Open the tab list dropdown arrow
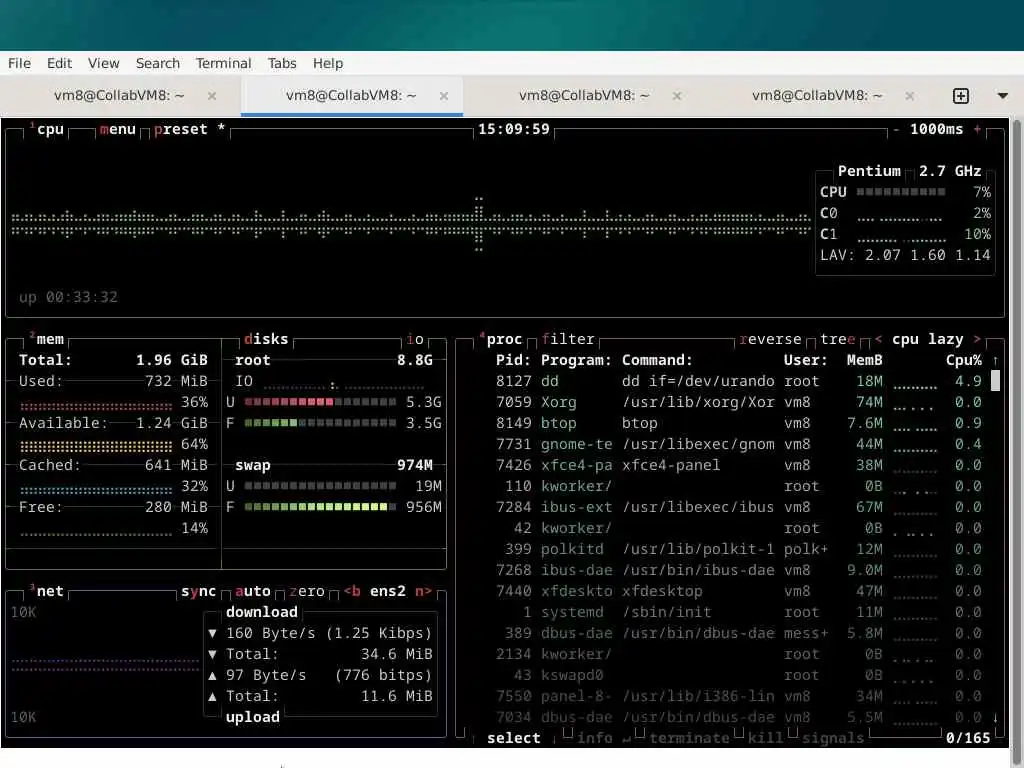The image size is (1024, 768). 1002,96
